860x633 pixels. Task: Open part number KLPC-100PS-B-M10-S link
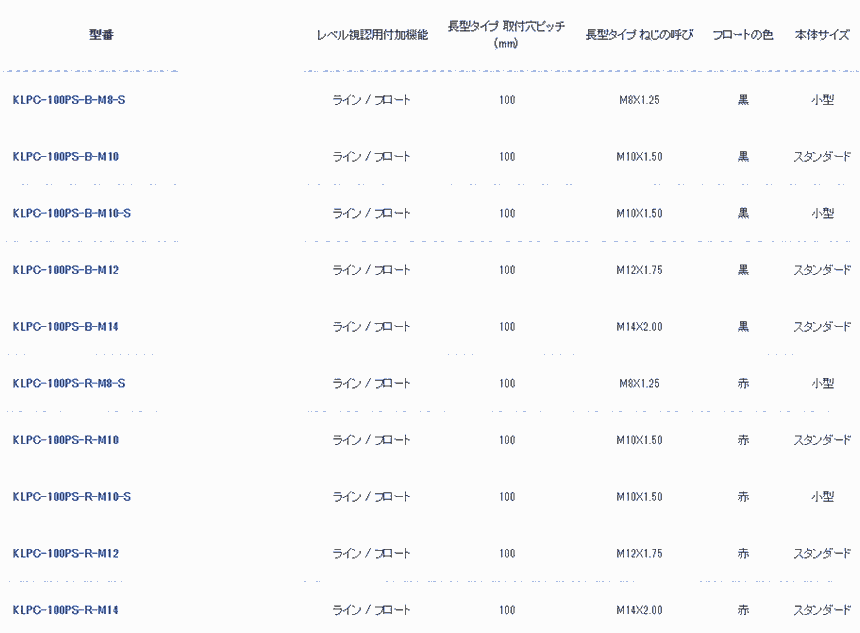click(72, 213)
